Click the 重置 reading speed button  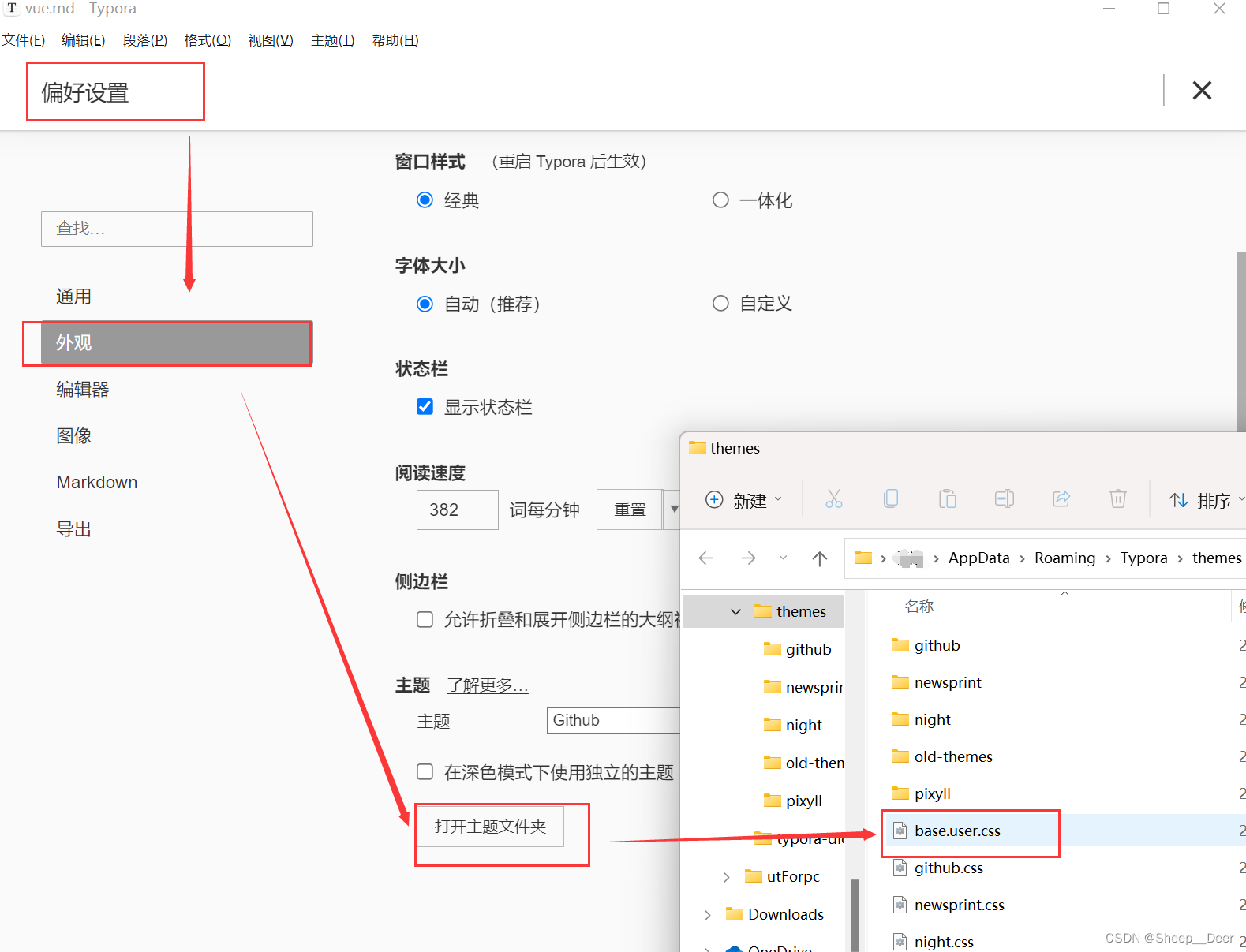point(630,510)
